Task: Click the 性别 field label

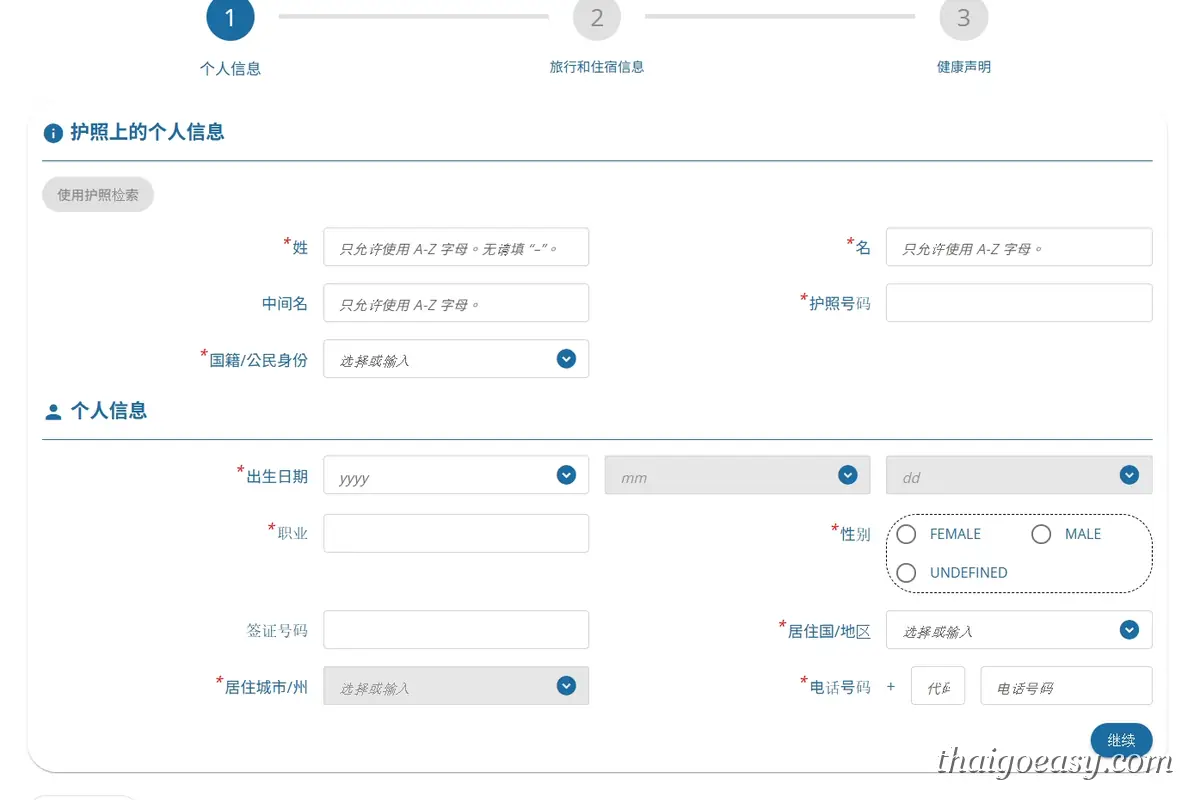Action: (x=855, y=534)
